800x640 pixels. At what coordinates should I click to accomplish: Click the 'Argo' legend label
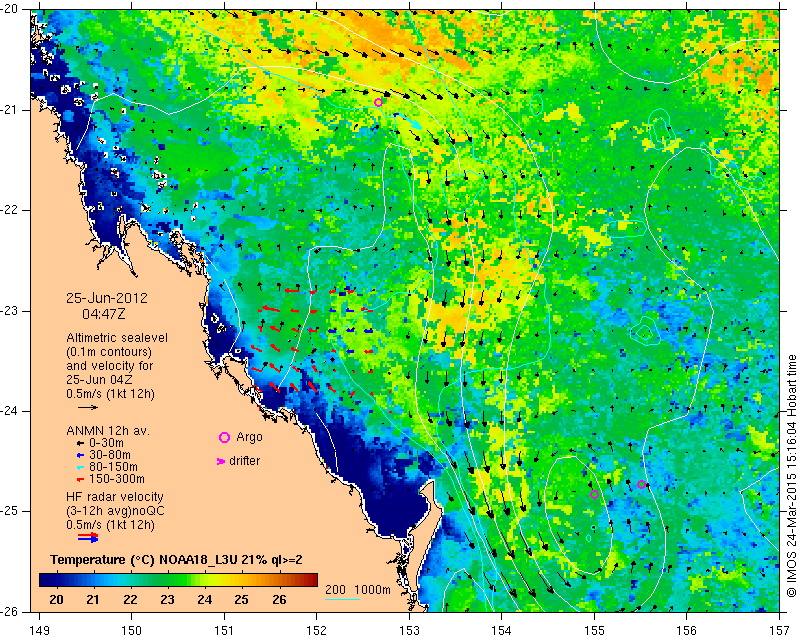pyautogui.click(x=249, y=437)
